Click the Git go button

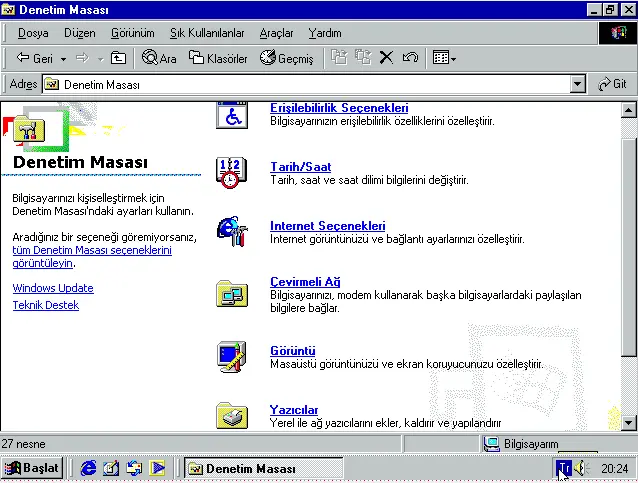pyautogui.click(x=612, y=84)
